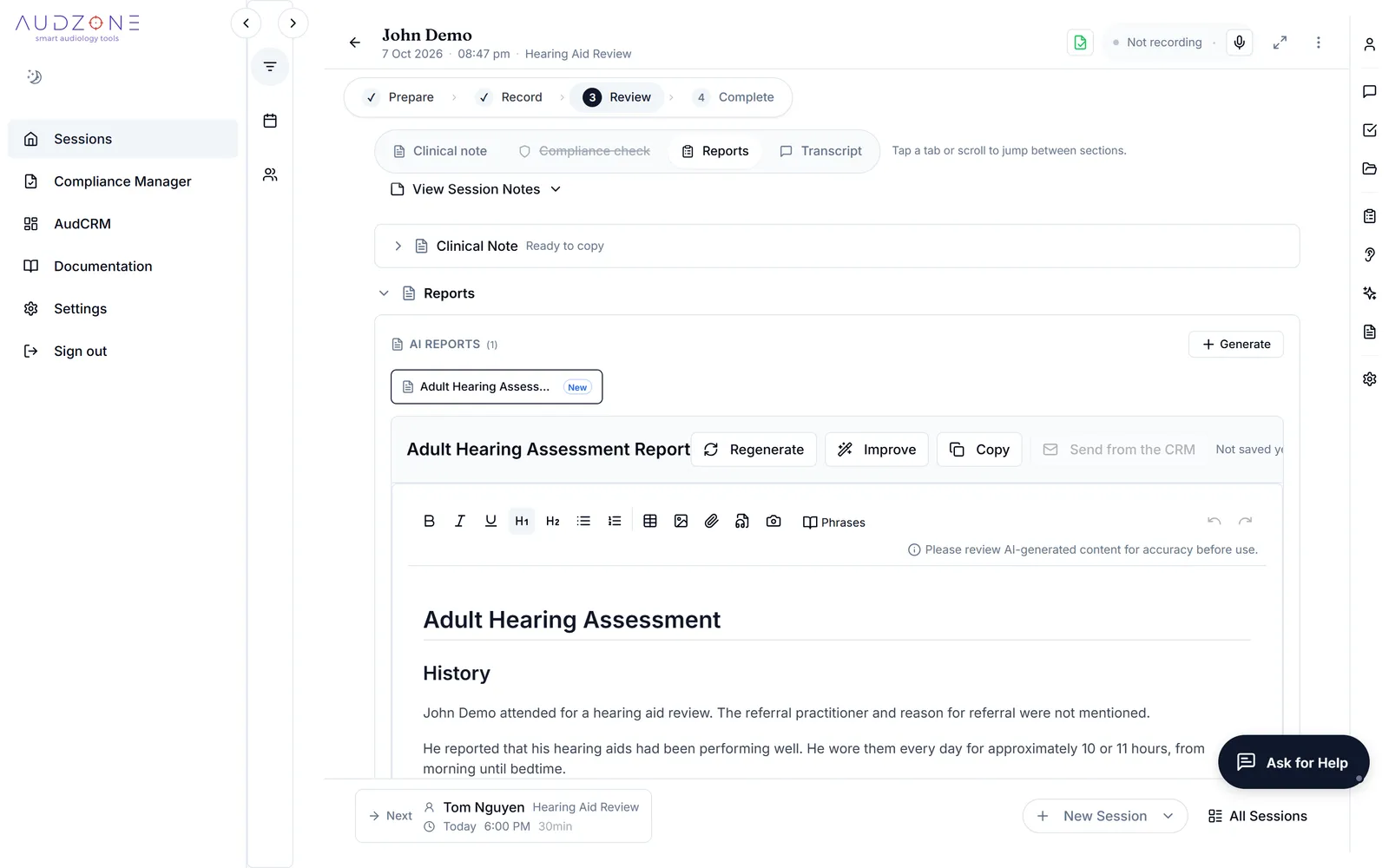
Task: Insert an image into the report
Action: coord(681,521)
